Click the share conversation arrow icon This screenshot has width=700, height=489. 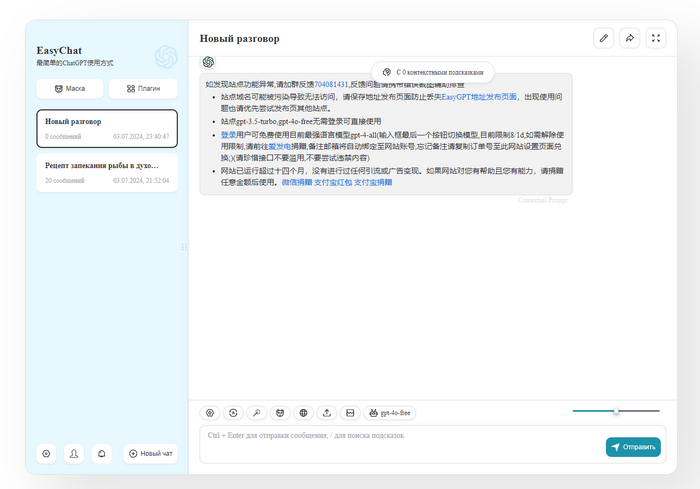[630, 38]
